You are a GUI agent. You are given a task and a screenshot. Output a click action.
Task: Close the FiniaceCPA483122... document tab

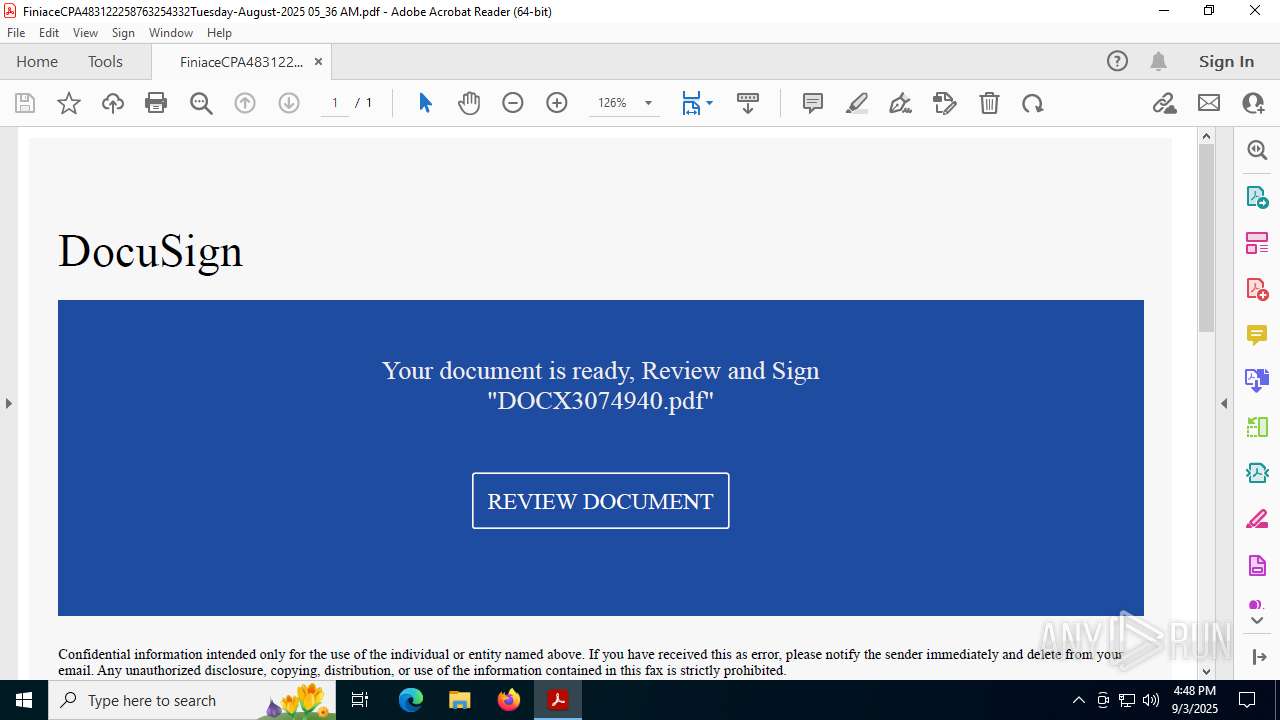tap(318, 62)
